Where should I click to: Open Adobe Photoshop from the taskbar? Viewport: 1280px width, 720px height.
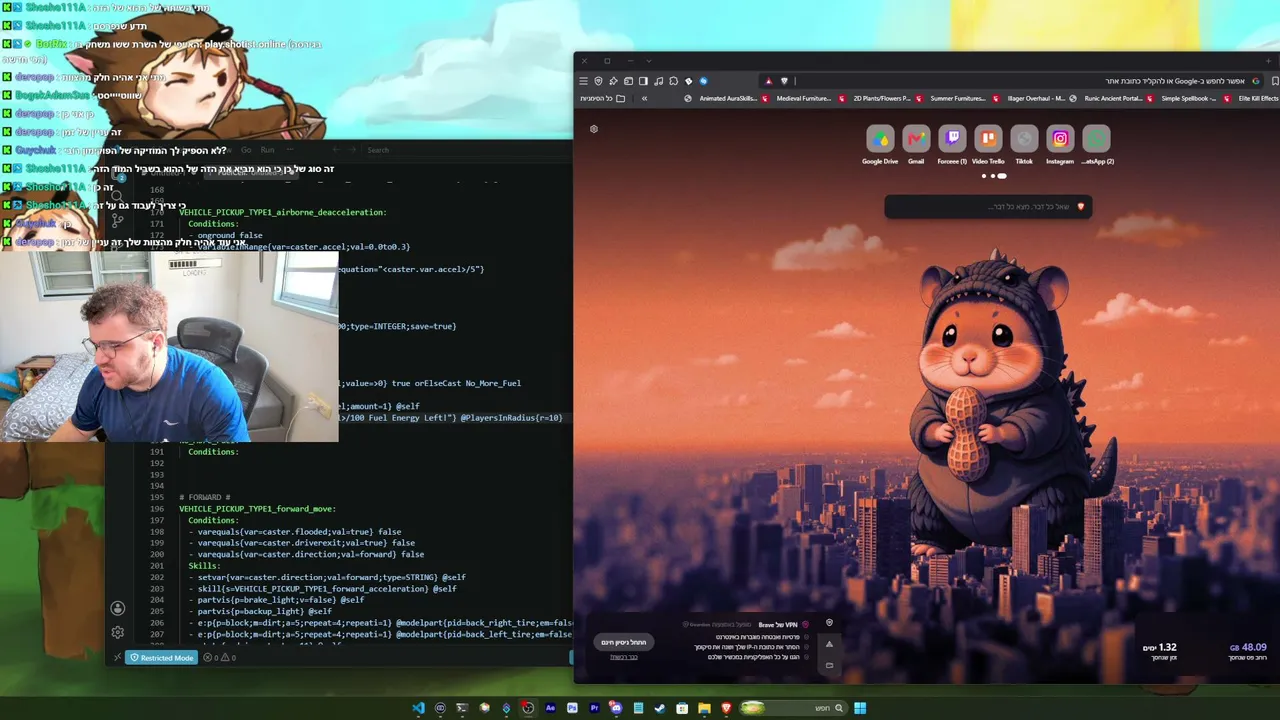pyautogui.click(x=572, y=708)
